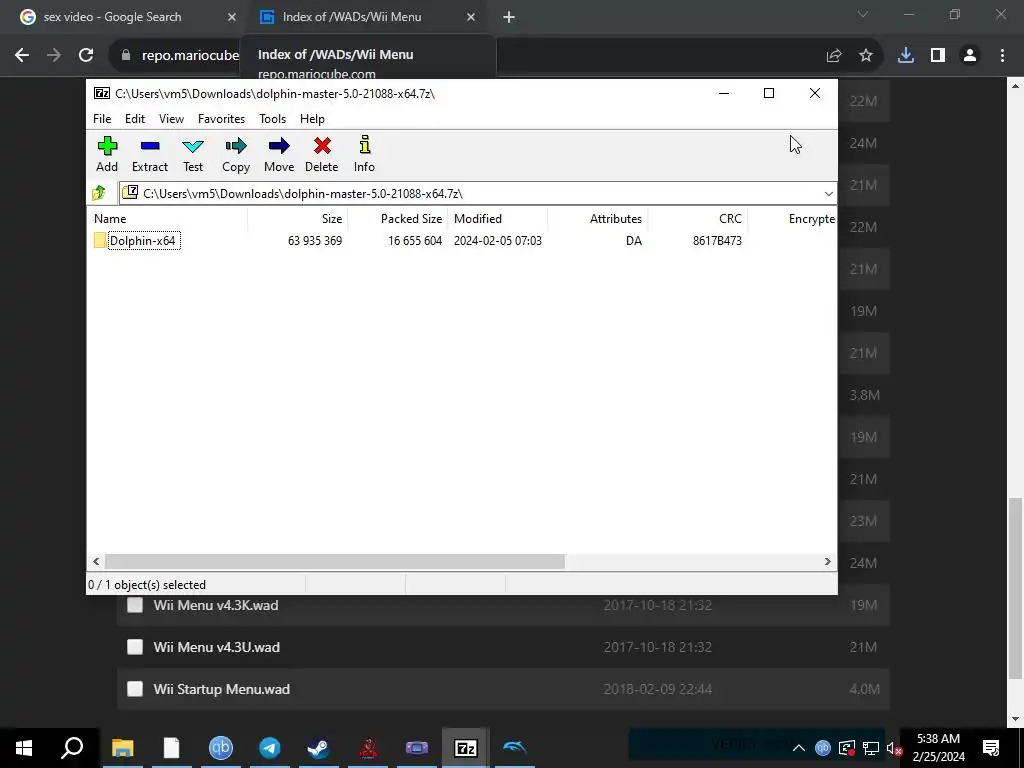Show hidden system tray icons chevron
Image resolution: width=1024 pixels, height=768 pixels.
coord(799,748)
